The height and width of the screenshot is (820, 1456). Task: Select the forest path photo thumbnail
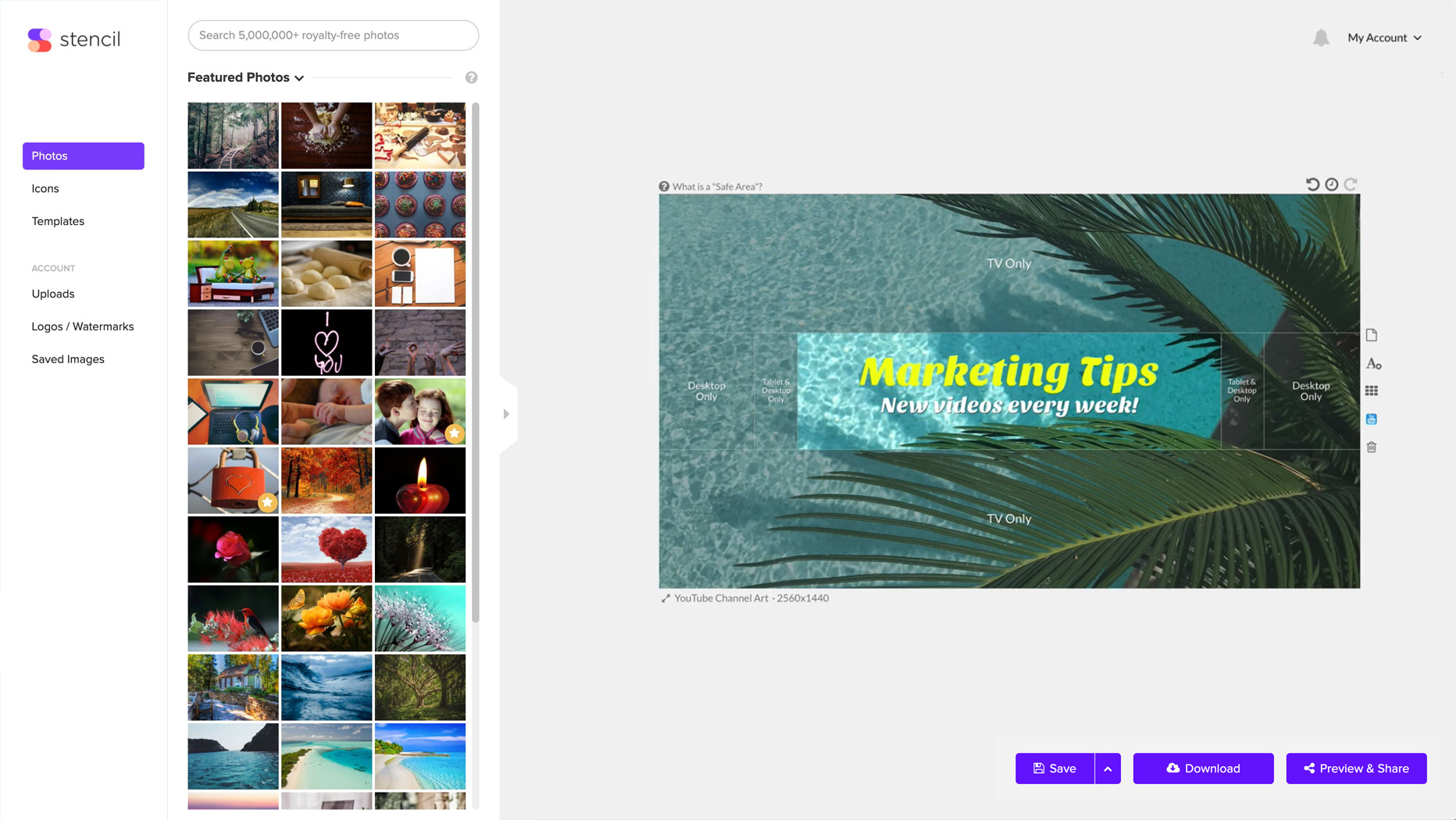[233, 136]
